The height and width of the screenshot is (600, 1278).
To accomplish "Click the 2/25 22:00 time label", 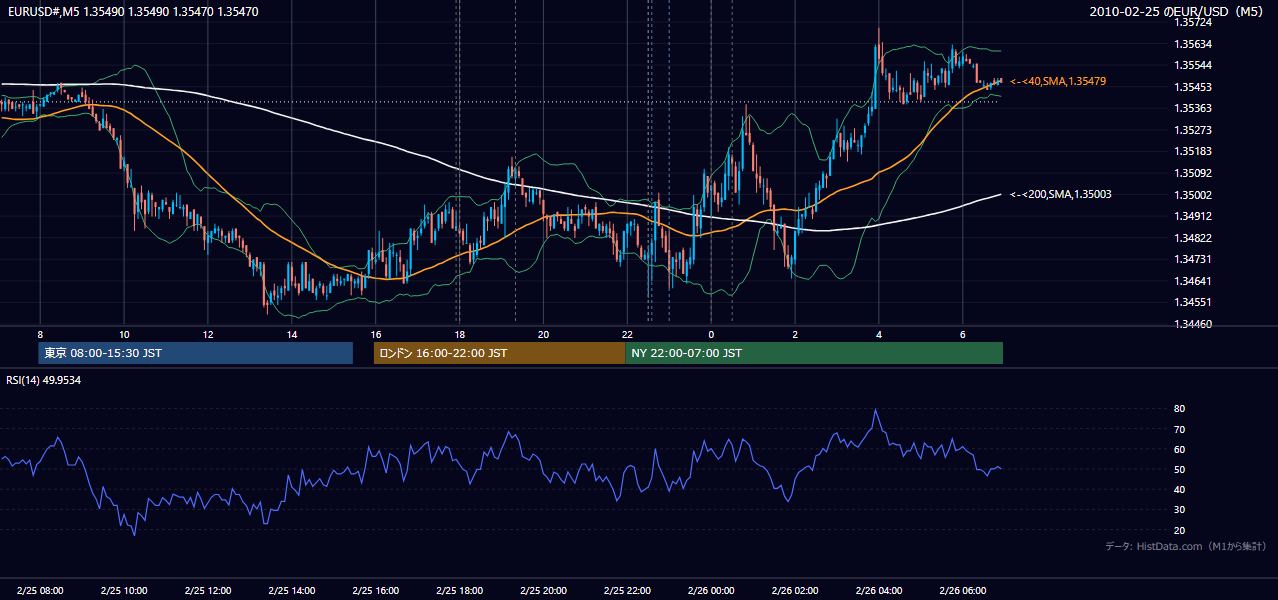I will click(627, 591).
